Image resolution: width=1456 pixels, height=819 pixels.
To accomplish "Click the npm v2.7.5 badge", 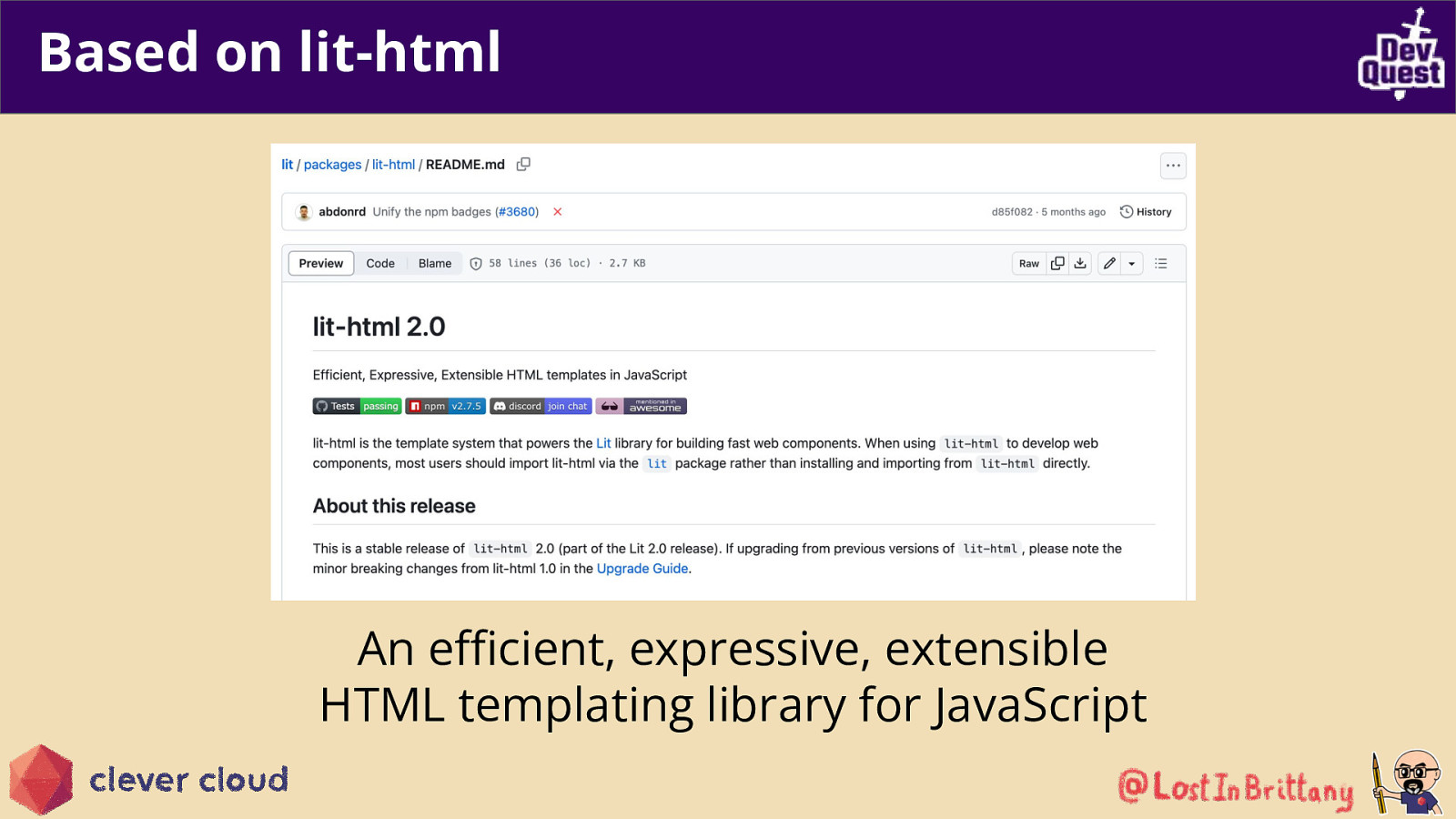I will point(445,407).
